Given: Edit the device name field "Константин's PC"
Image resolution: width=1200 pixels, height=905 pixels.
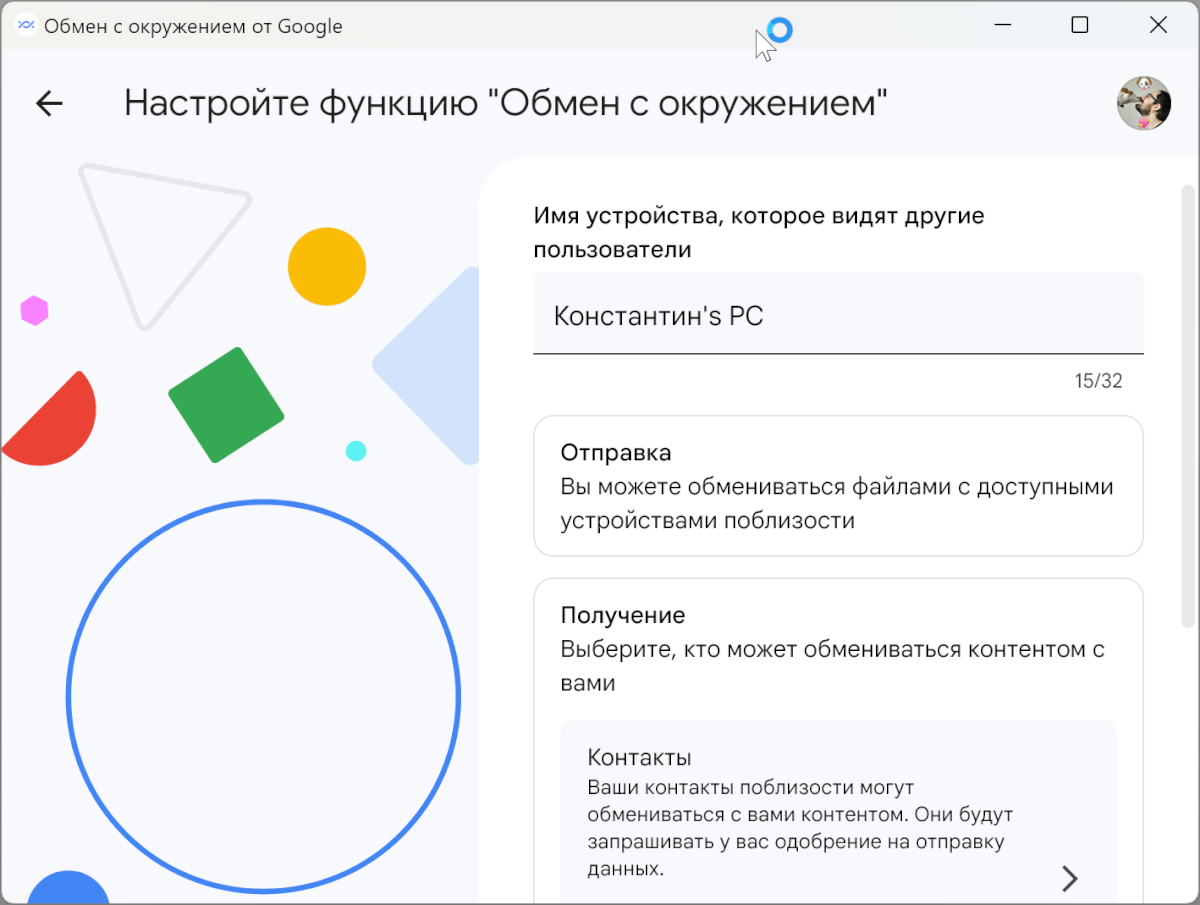Looking at the screenshot, I should (838, 314).
